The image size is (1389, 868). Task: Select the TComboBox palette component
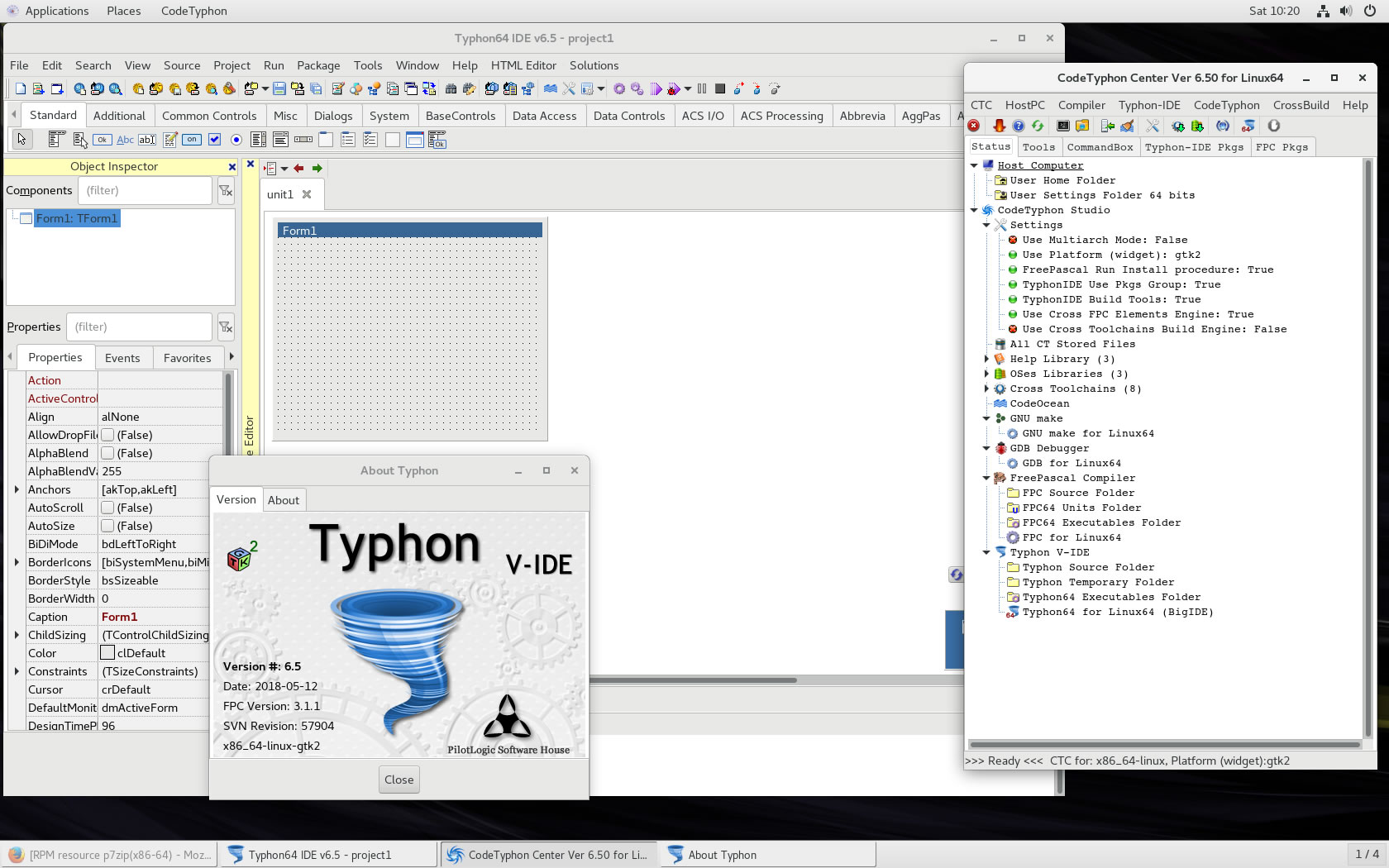[281, 140]
